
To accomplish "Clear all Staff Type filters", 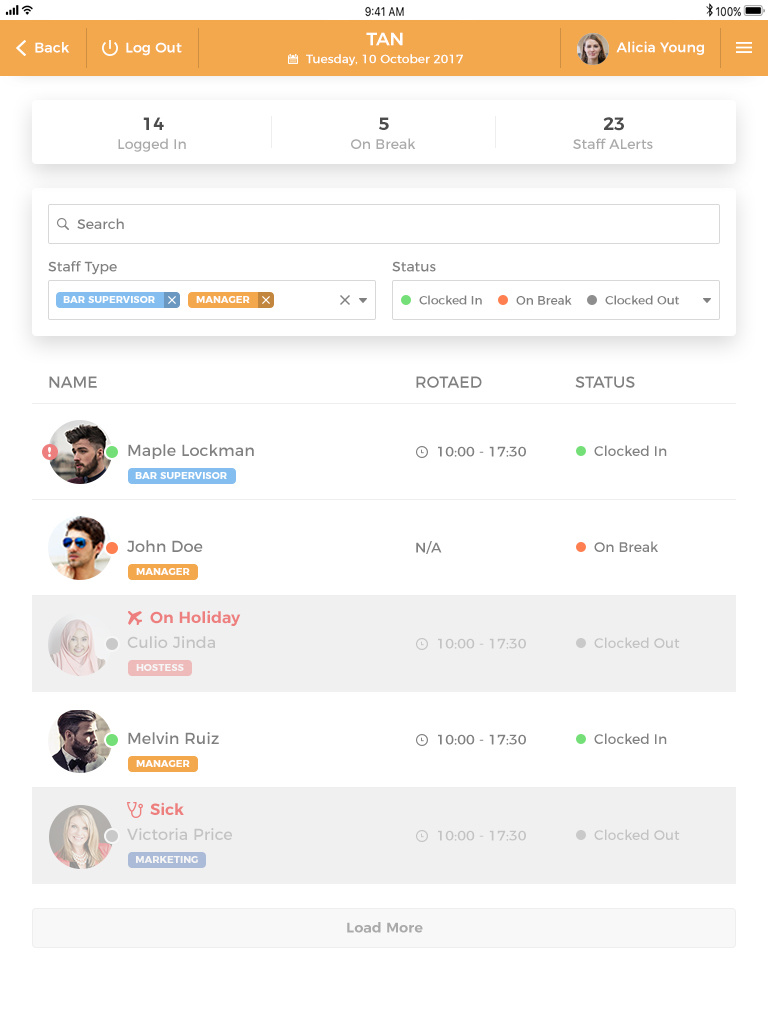I will point(345,300).
